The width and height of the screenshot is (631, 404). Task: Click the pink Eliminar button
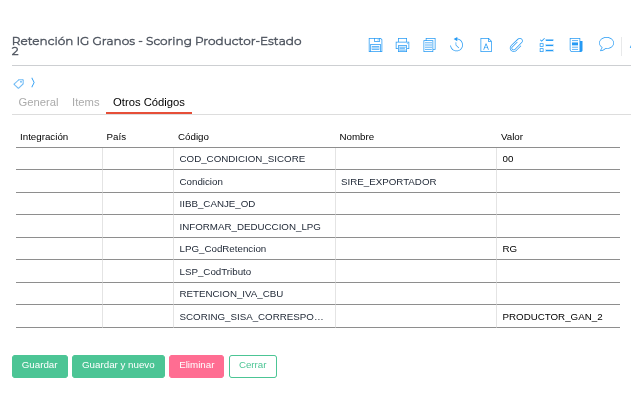coord(196,366)
